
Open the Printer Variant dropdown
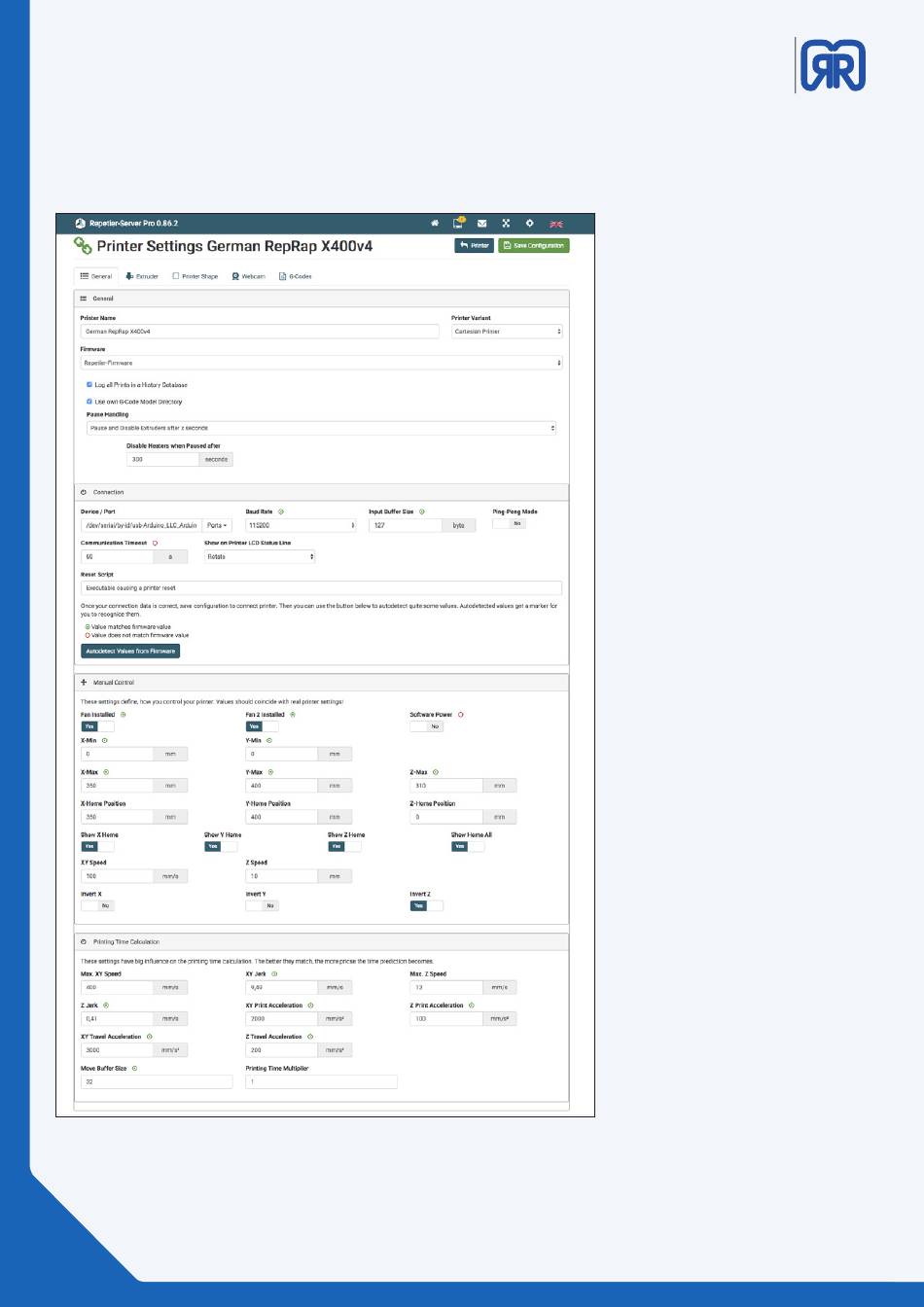point(507,332)
